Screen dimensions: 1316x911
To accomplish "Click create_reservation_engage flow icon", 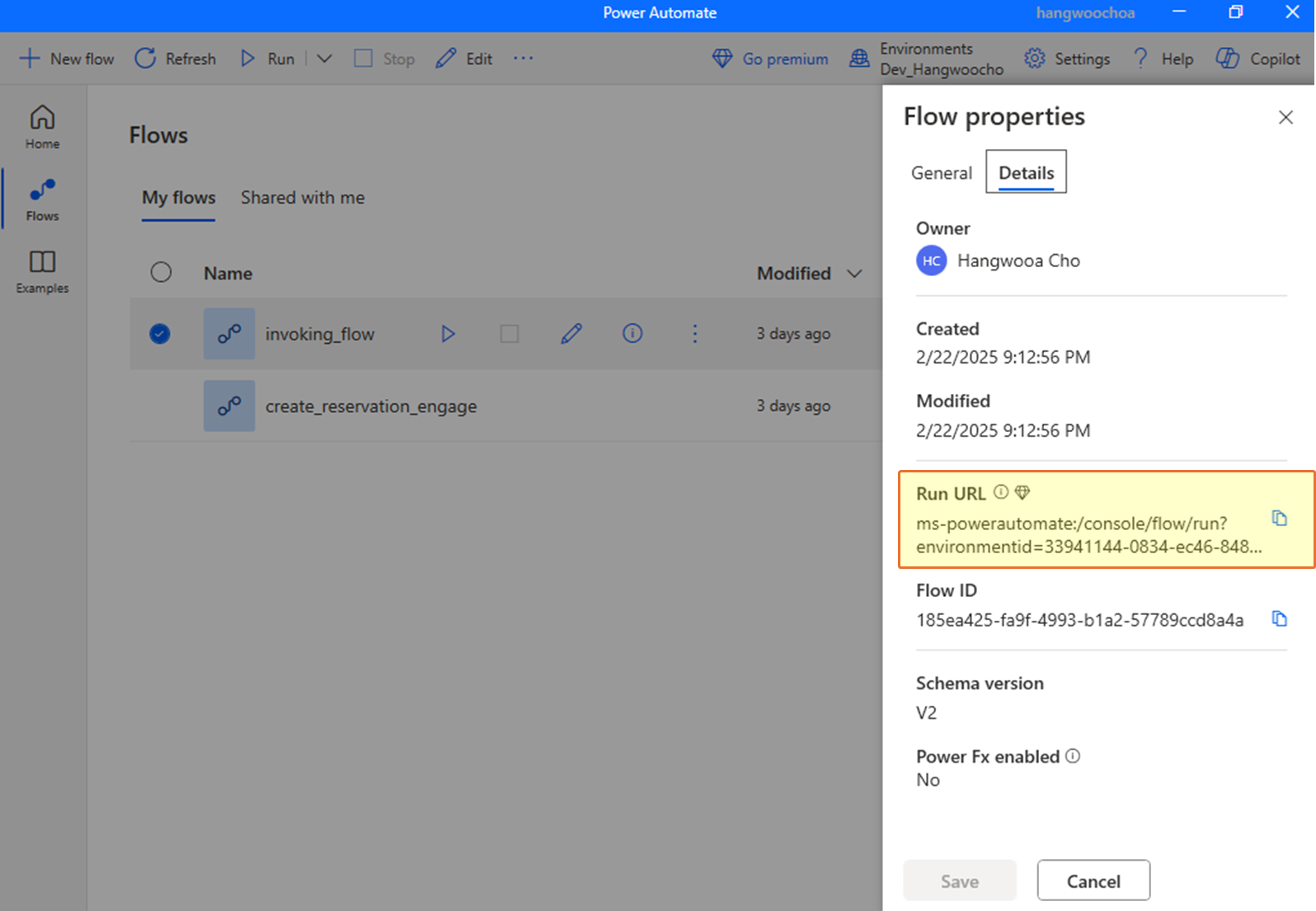I will point(229,406).
